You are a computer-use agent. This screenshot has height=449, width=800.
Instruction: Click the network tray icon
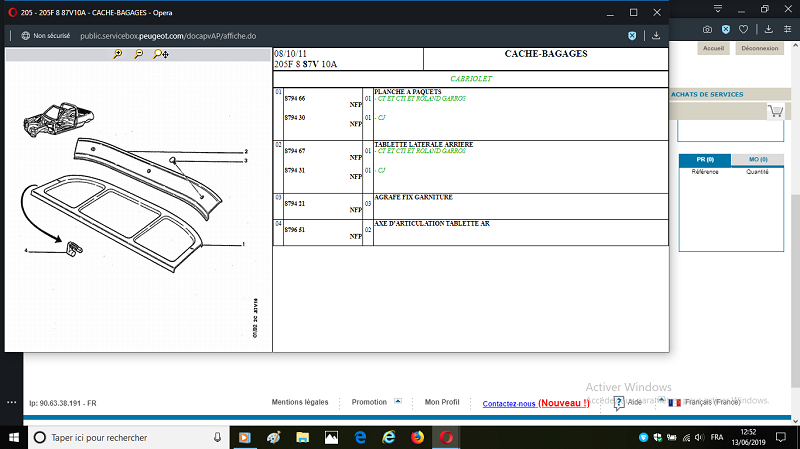tap(686, 437)
